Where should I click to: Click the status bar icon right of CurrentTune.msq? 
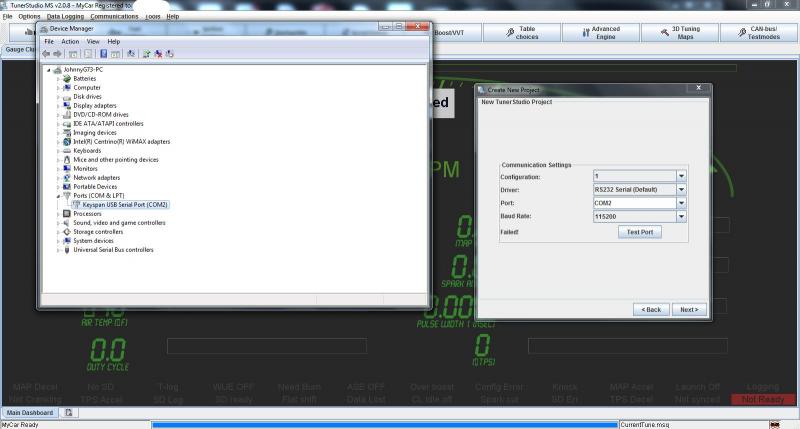[774, 425]
